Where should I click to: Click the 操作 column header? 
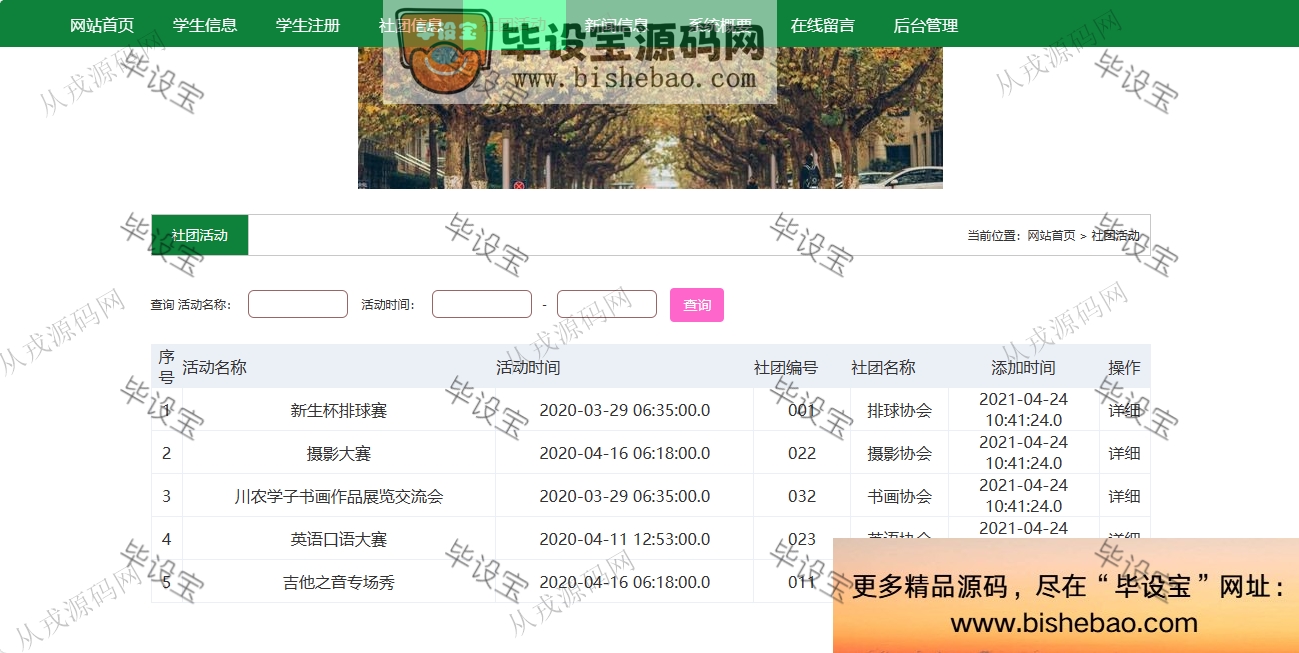point(1124,367)
